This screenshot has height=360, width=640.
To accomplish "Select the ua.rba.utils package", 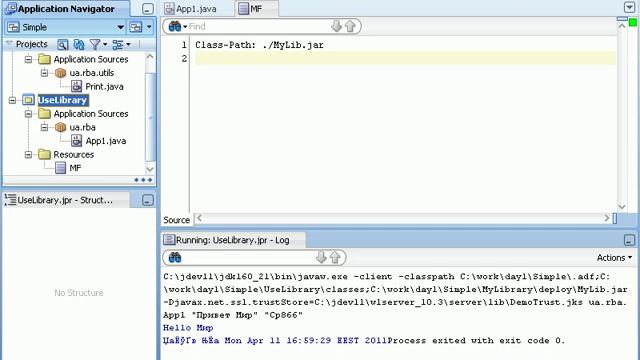I will click(91, 73).
